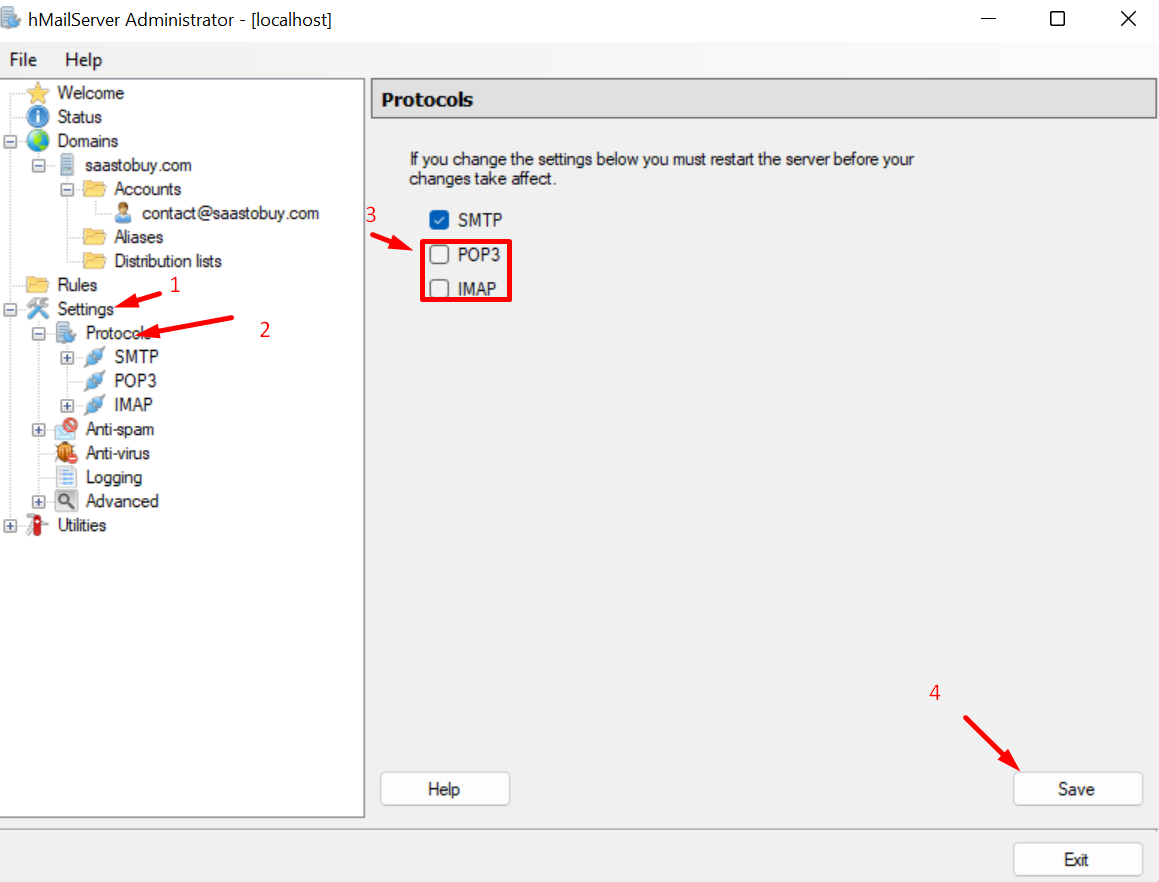This screenshot has height=882, width=1159.
Task: Select the Welcome star icon
Action: pyautogui.click(x=40, y=92)
